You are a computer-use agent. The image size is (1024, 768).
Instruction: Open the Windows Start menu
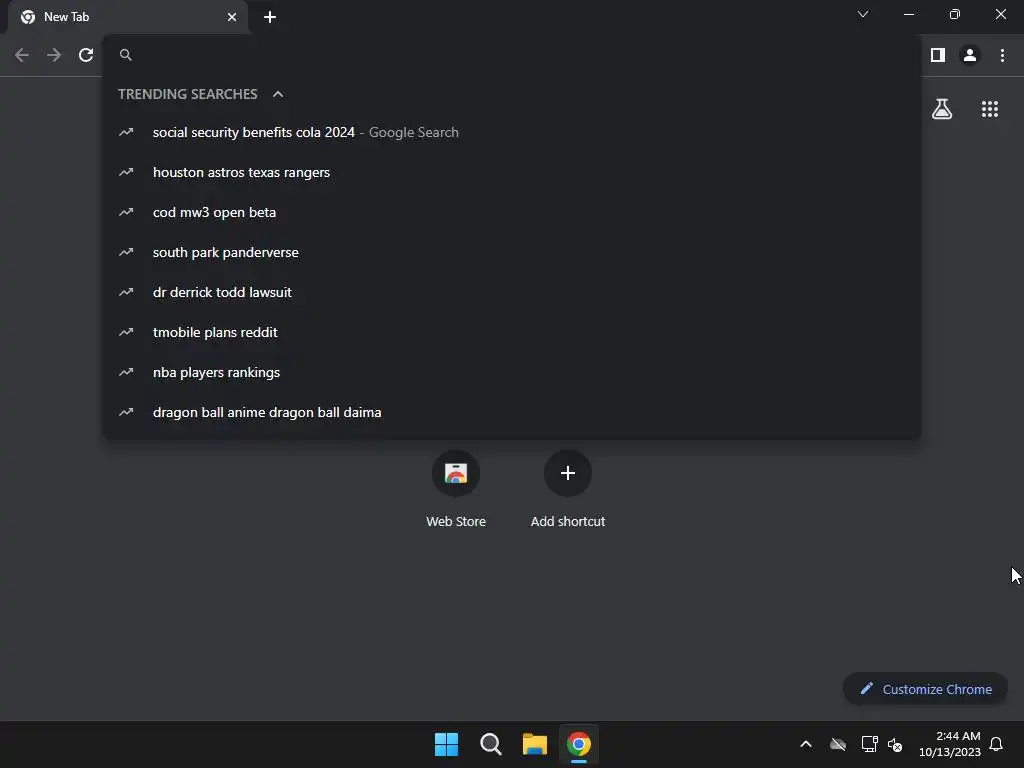pos(447,744)
